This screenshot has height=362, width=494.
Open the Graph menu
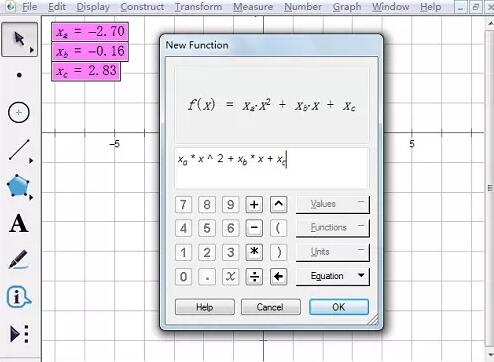[x=347, y=7]
